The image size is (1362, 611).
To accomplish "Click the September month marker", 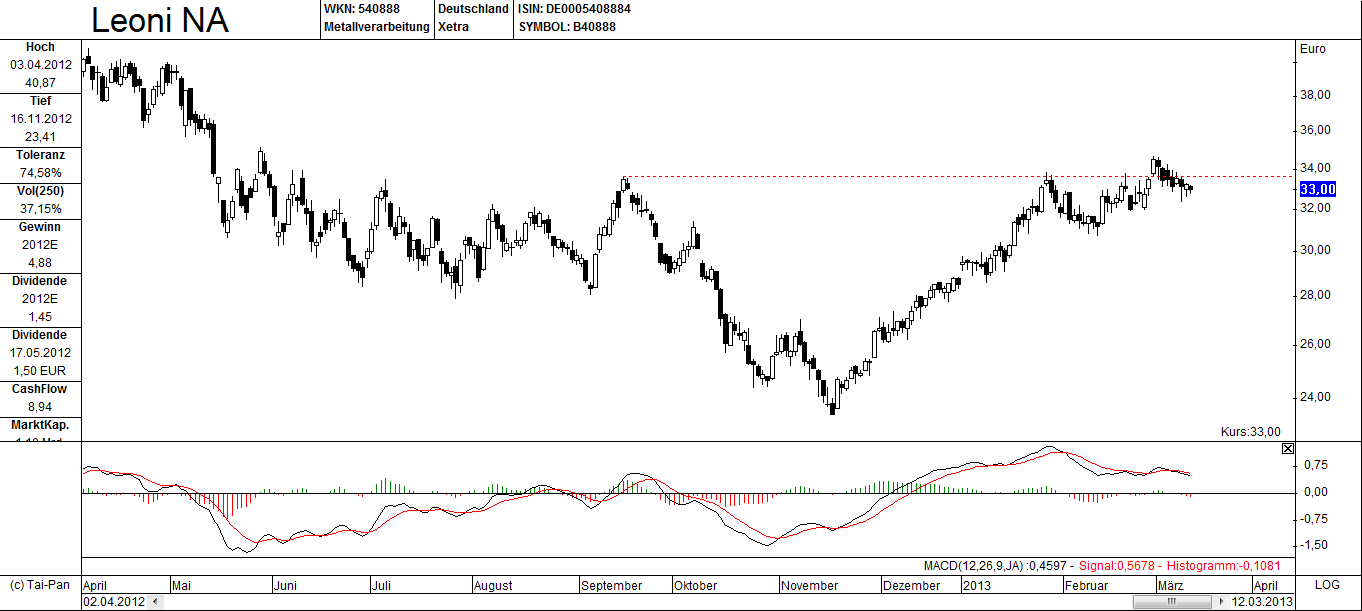I will tap(612, 586).
